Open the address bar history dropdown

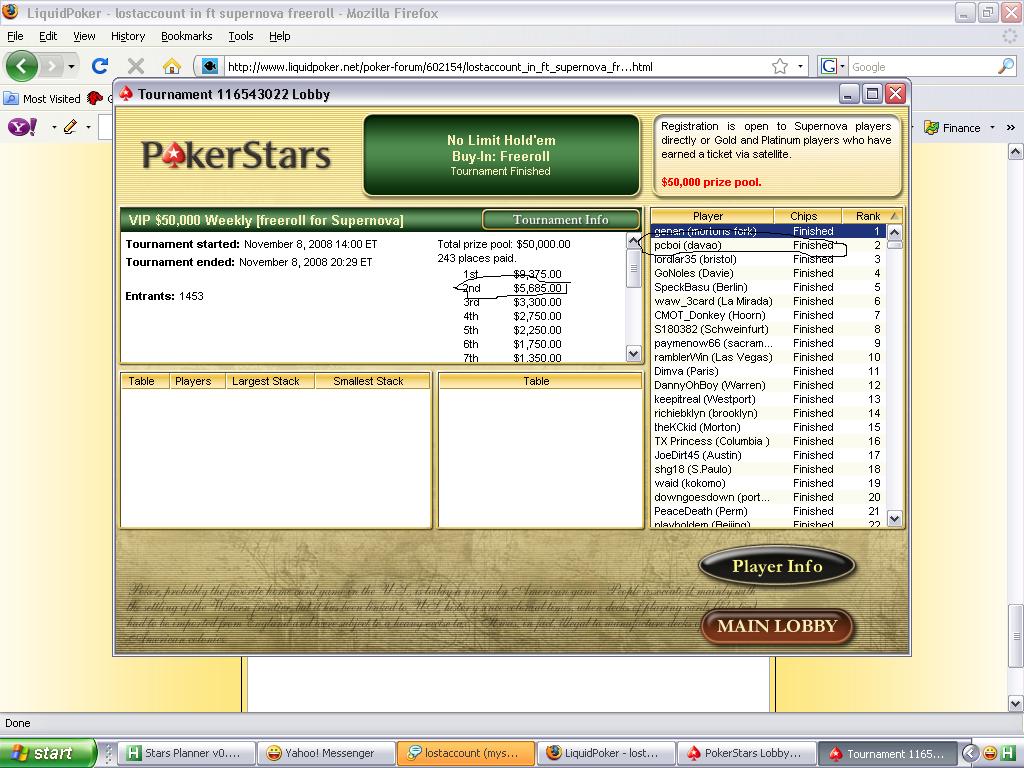pos(801,67)
